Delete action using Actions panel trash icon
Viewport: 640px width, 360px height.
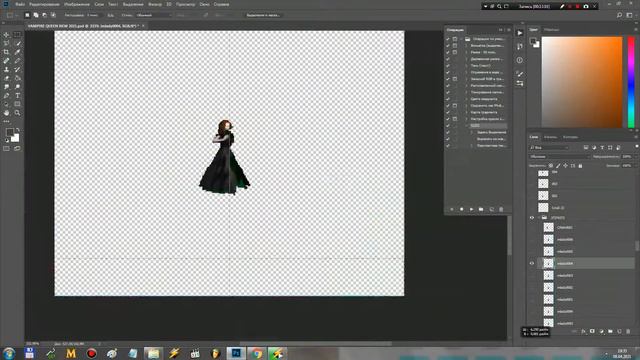click(x=501, y=209)
